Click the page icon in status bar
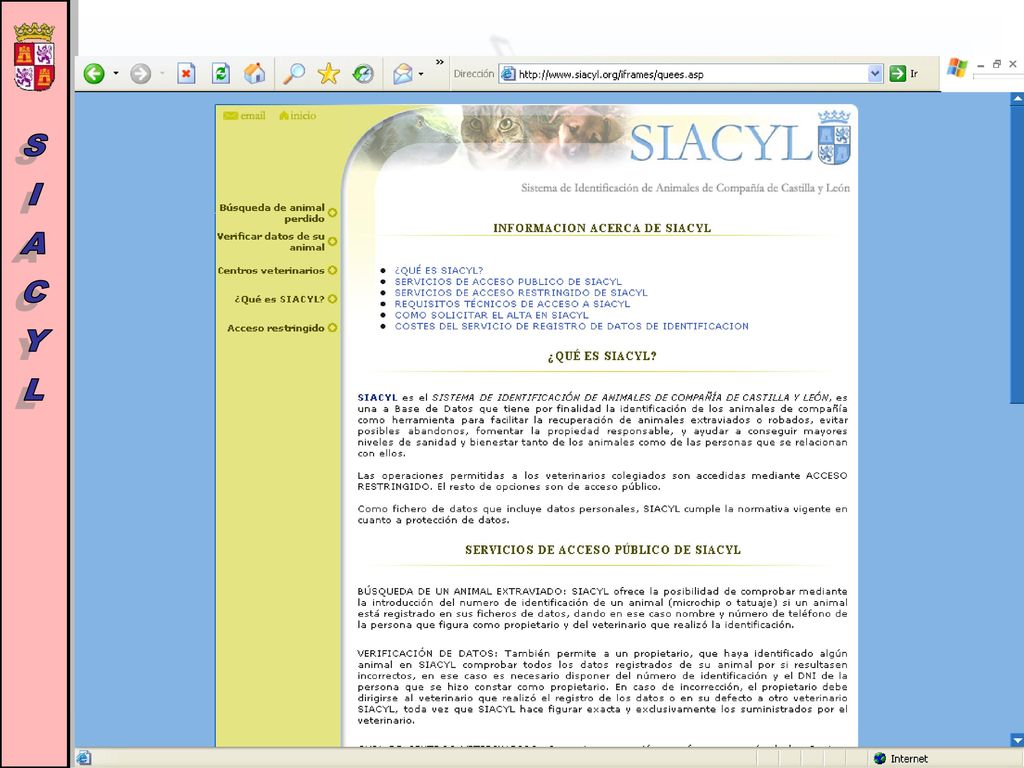This screenshot has width=1024, height=768. (x=84, y=758)
